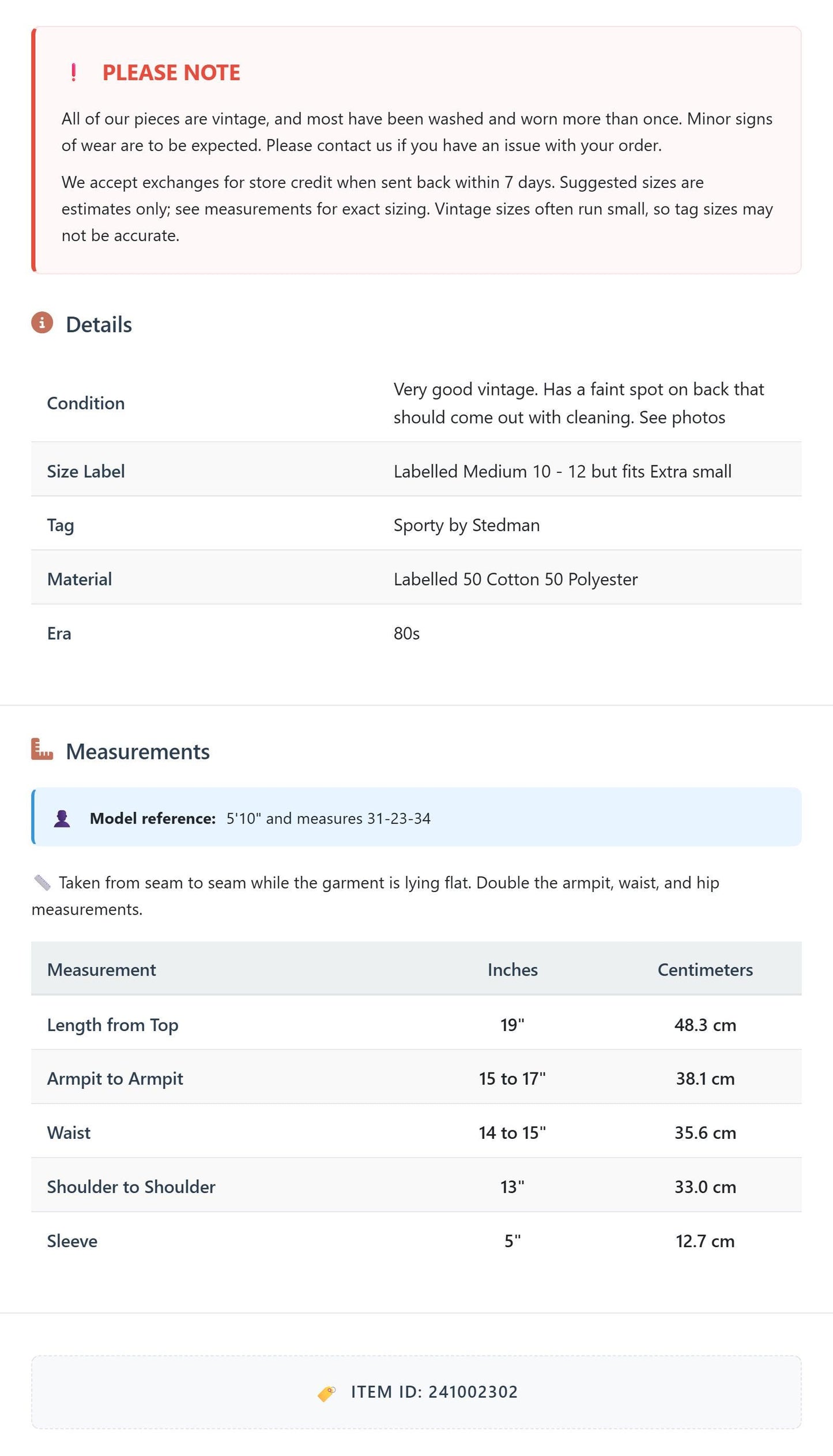Click the Size Label row value
The width and height of the screenshot is (833, 1456).
563,471
